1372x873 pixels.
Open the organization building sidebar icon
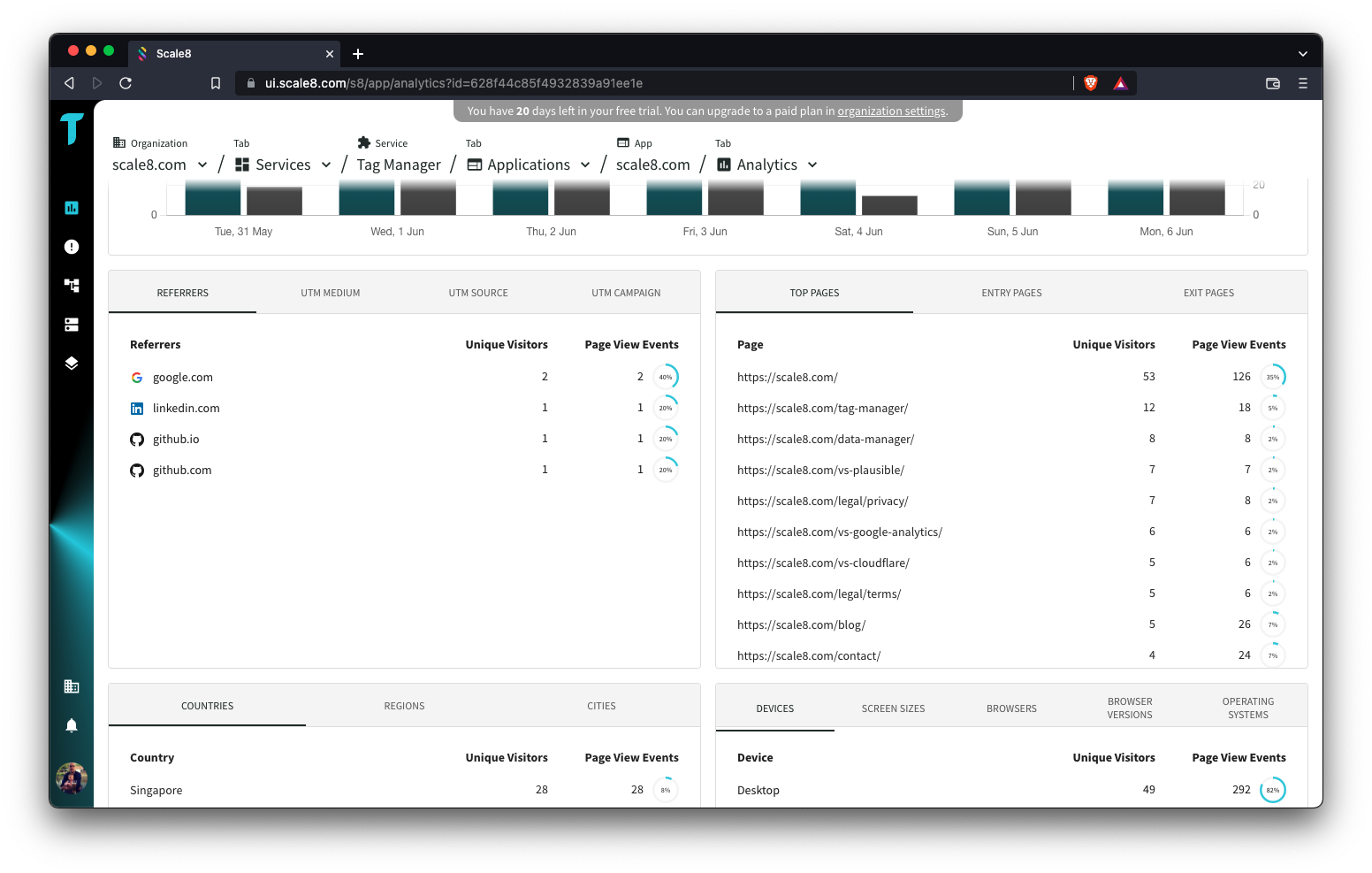(x=72, y=686)
